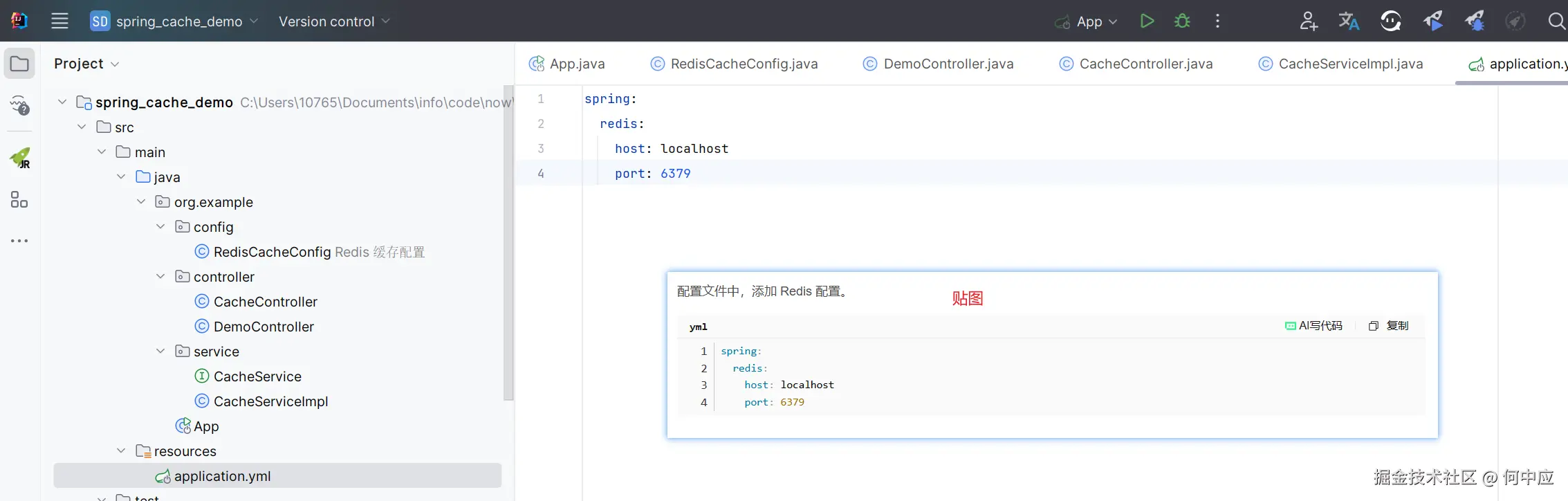The image size is (1568, 501).
Task: Click the translation plugin icon
Action: [x=1349, y=21]
